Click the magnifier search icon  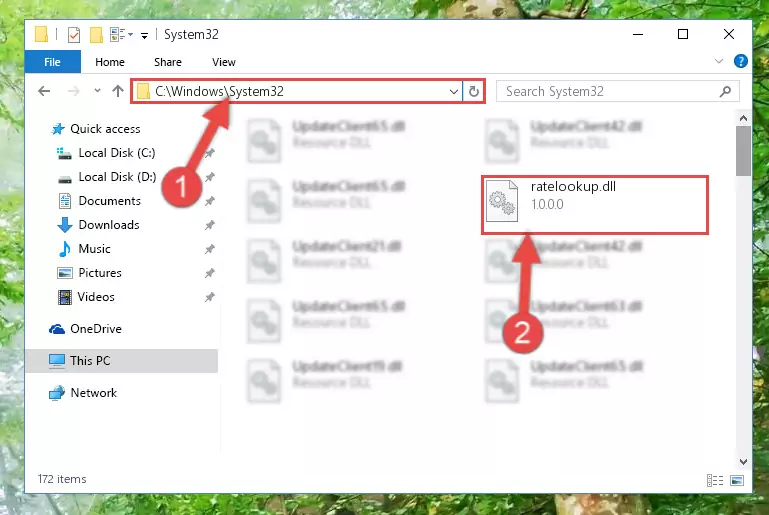point(725,91)
